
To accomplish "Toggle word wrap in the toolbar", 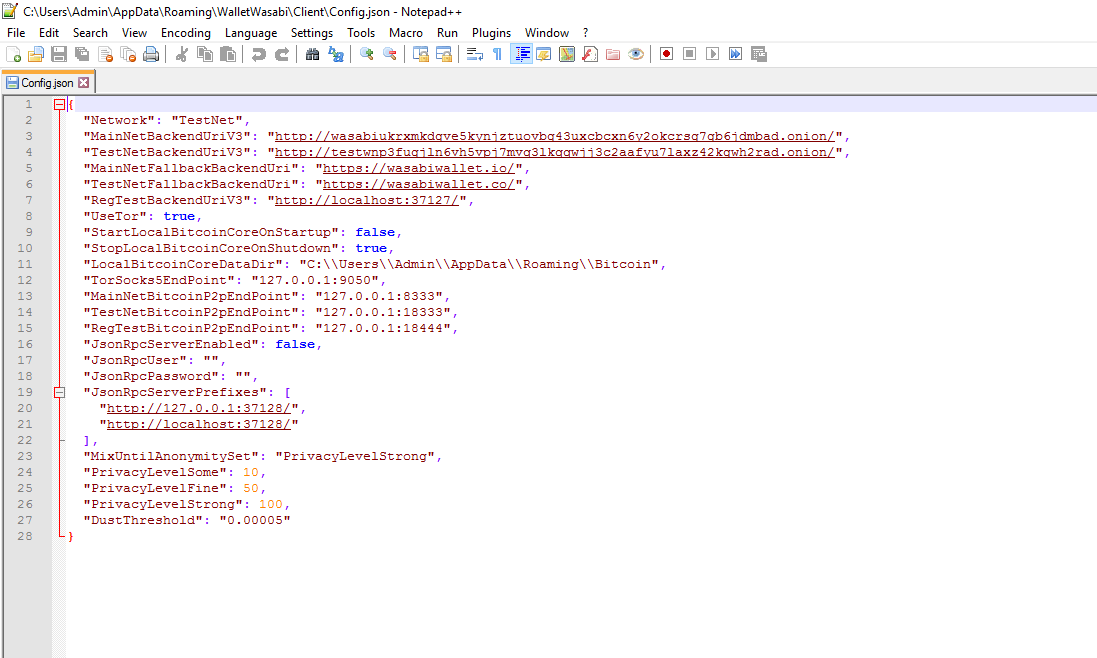I will pyautogui.click(x=474, y=55).
